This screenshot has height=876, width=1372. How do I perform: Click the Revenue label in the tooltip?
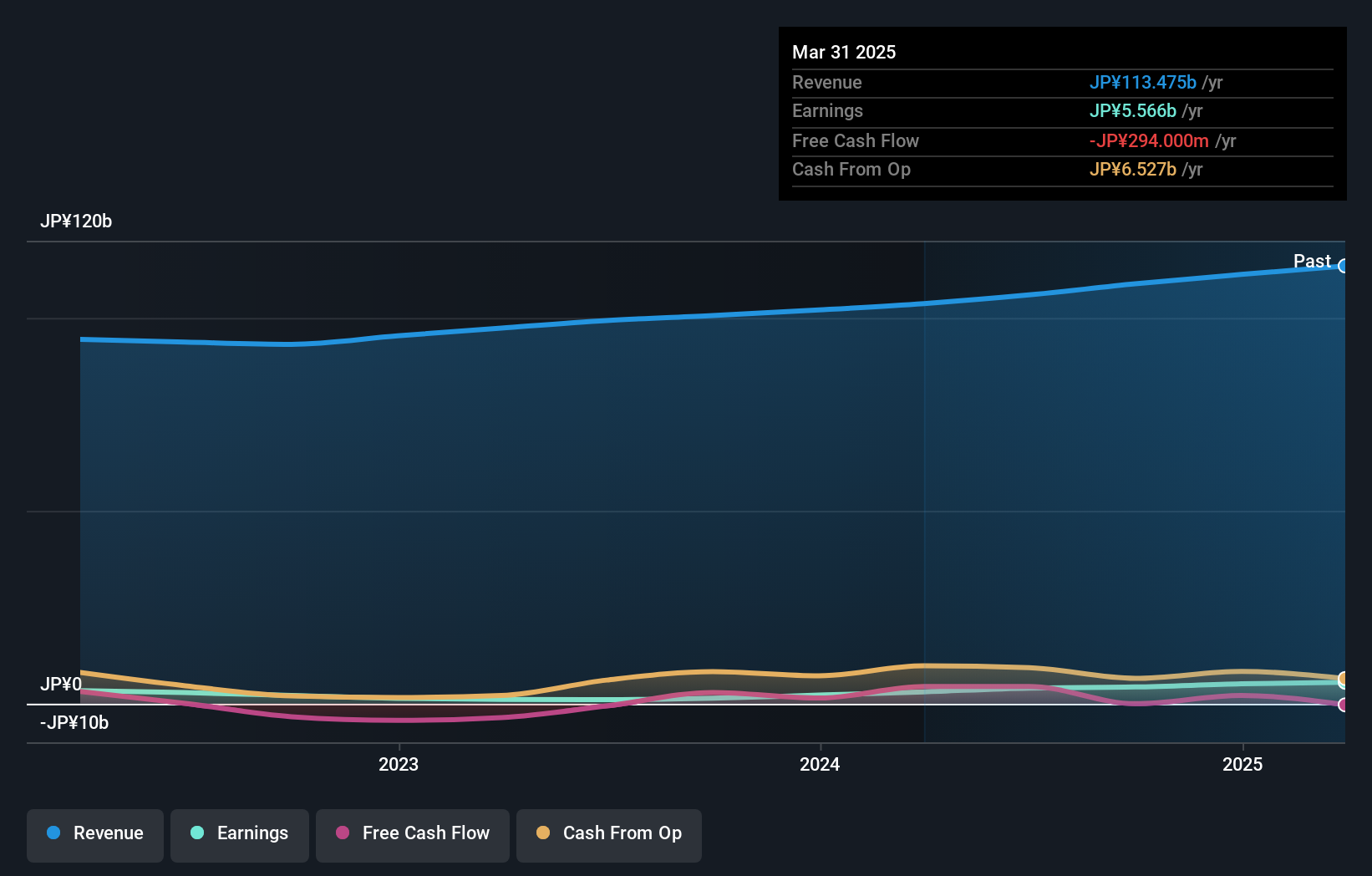click(x=826, y=82)
